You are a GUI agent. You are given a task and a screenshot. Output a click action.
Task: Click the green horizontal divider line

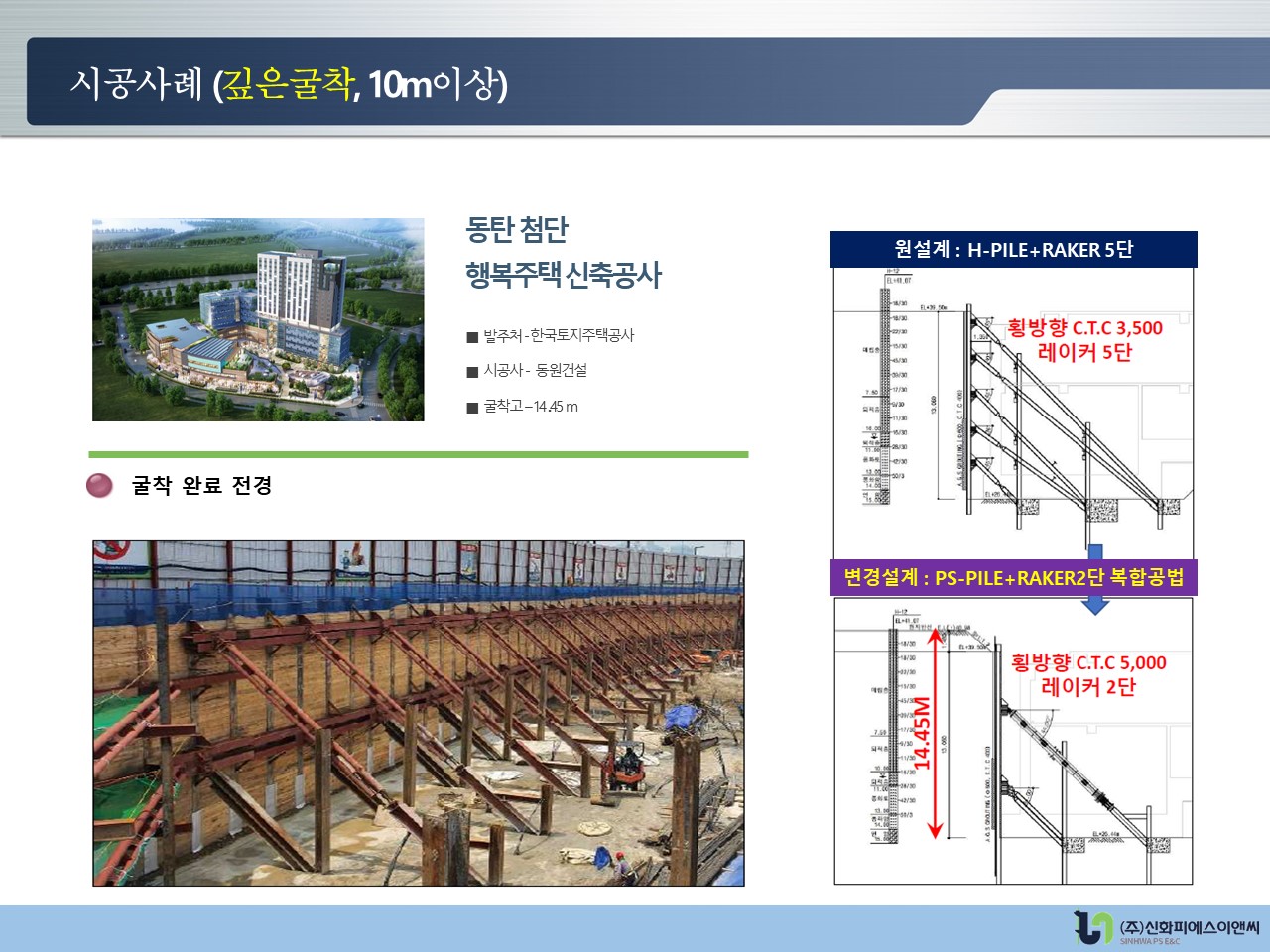point(418,455)
